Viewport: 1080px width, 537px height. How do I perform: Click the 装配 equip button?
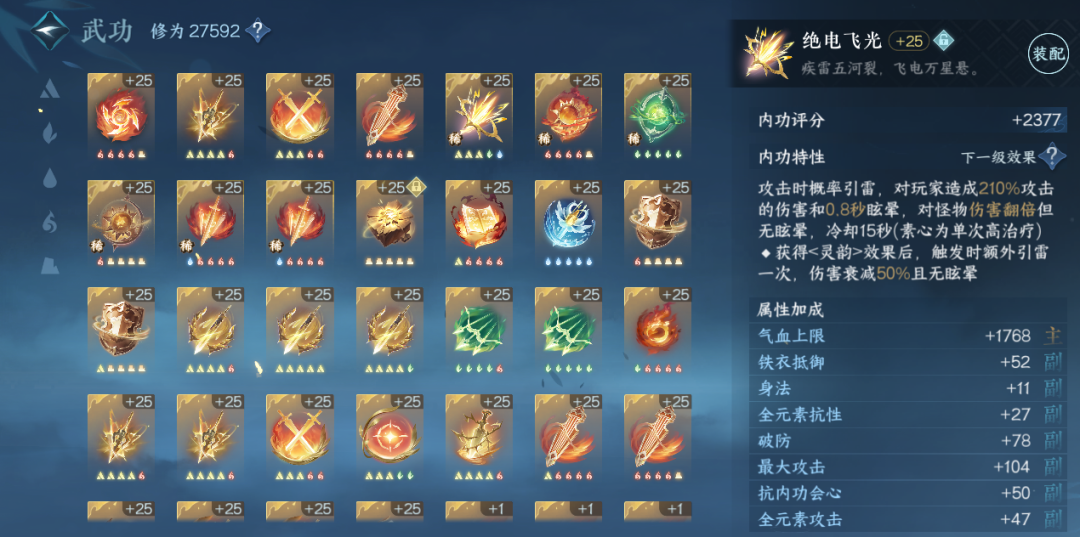coord(1047,54)
